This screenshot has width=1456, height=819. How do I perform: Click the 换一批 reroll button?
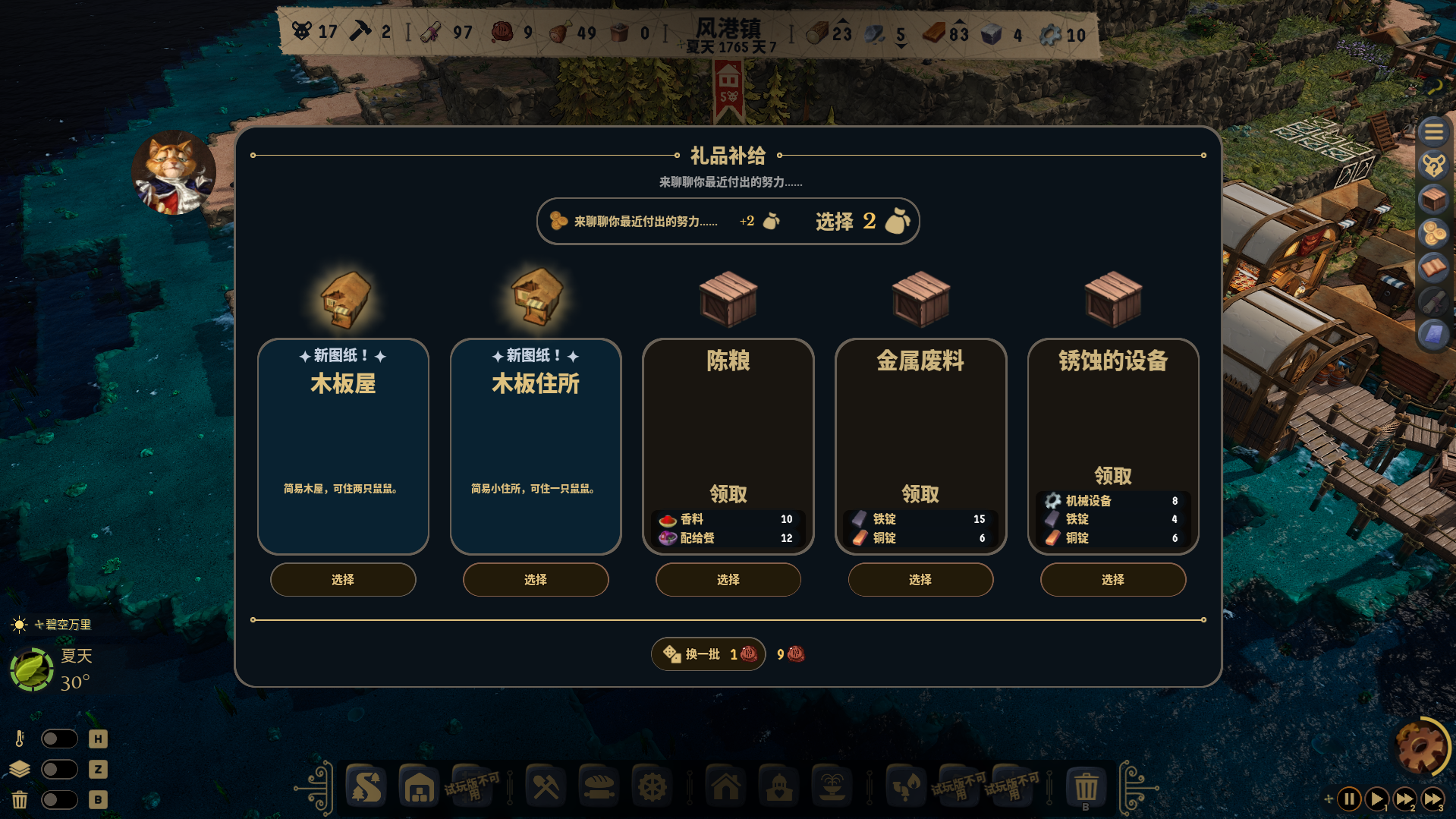tap(708, 654)
